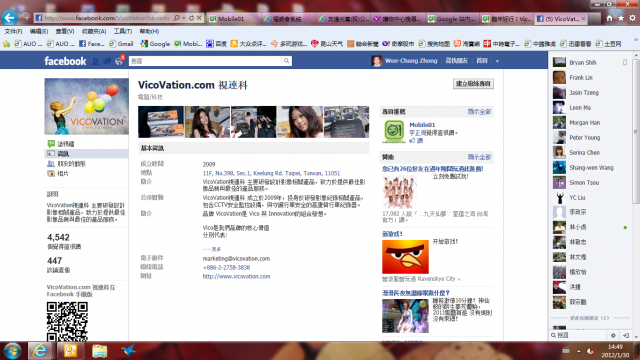Click the Facebook search magnifier button
The image size is (640, 360).
coord(287,61)
